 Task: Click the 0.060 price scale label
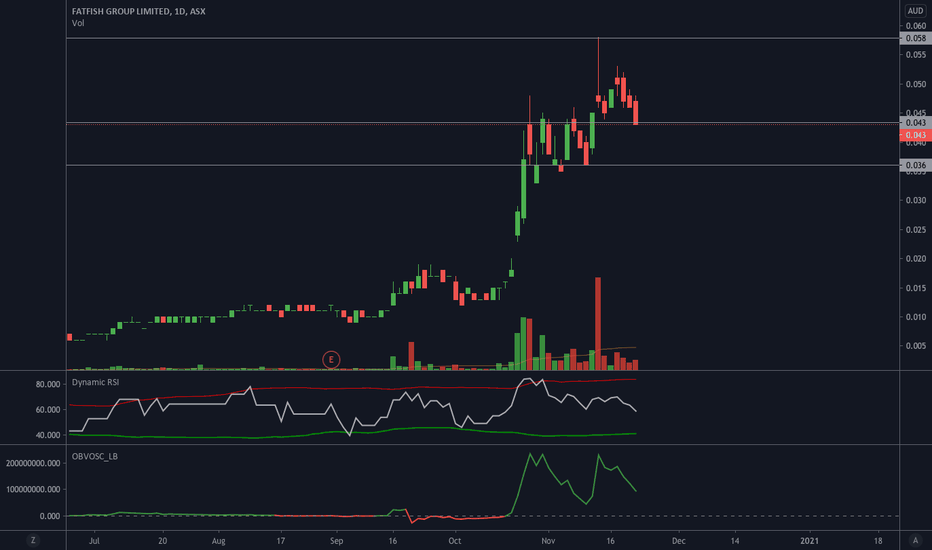coord(916,26)
